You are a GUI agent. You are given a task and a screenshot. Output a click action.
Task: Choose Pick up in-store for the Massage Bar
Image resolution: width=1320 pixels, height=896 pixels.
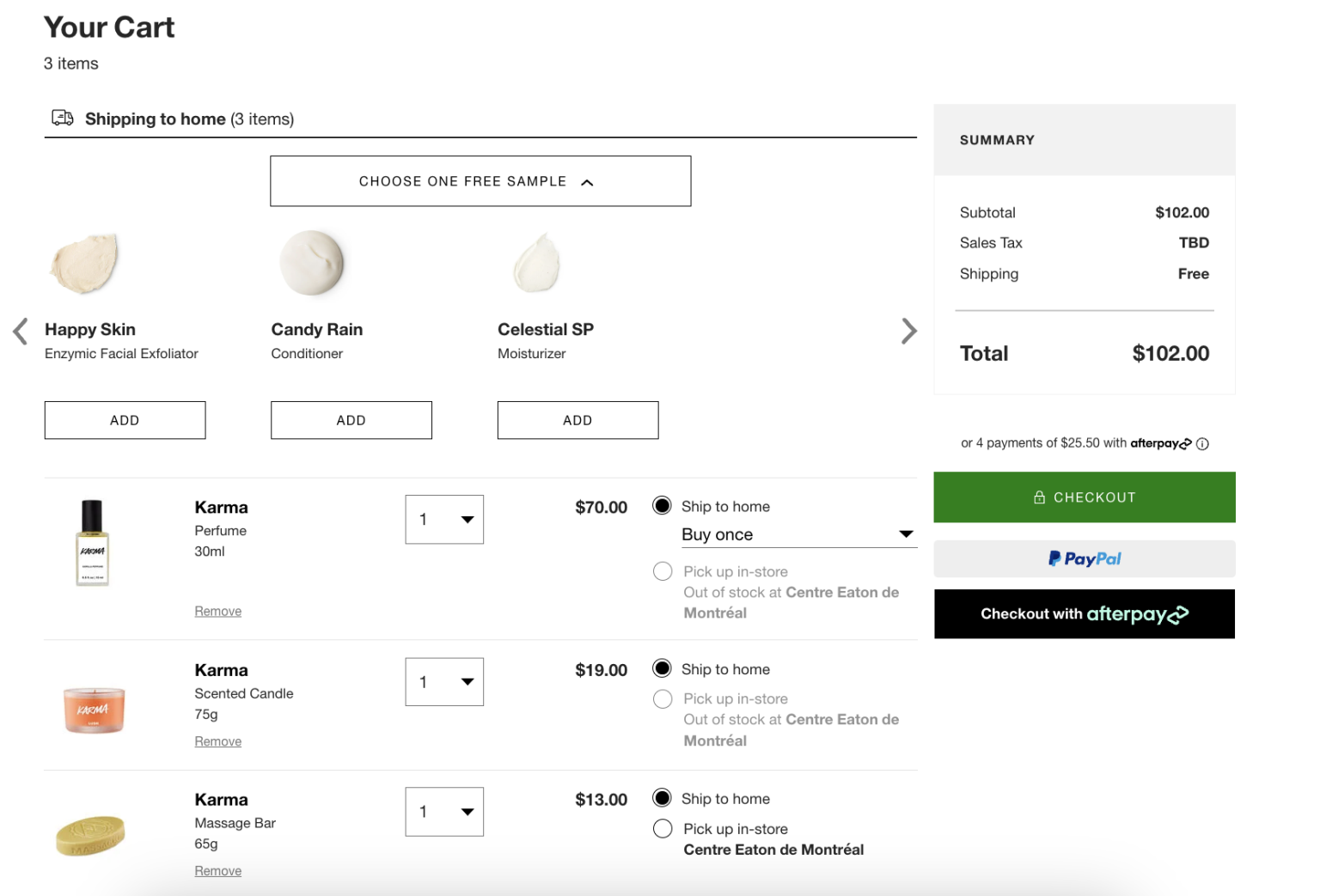click(x=662, y=828)
